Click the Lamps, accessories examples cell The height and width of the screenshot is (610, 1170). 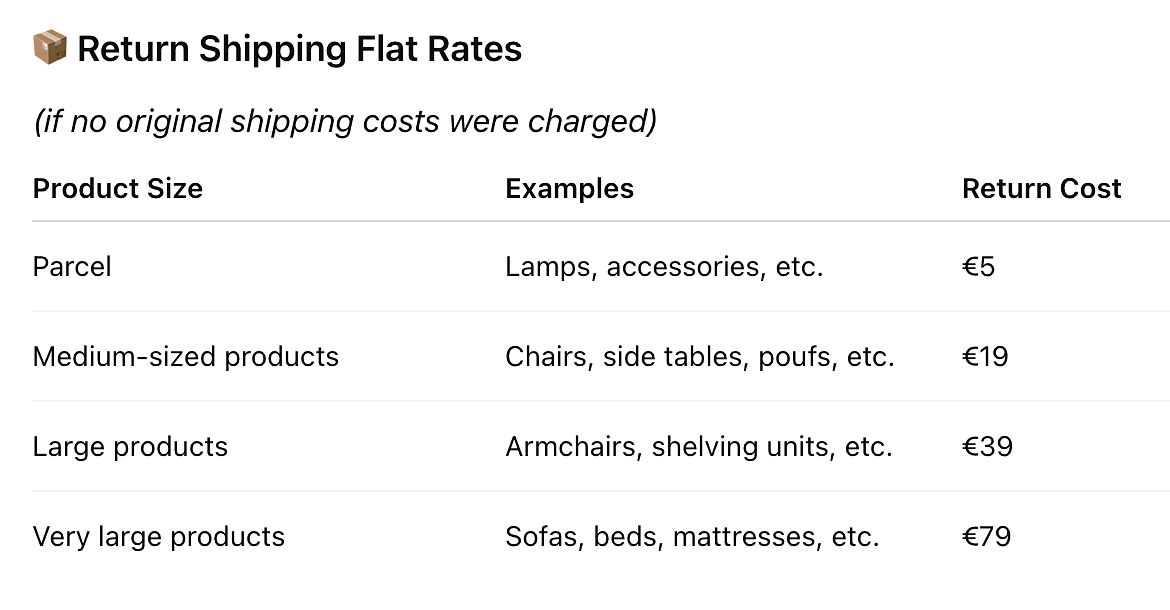[x=664, y=267]
